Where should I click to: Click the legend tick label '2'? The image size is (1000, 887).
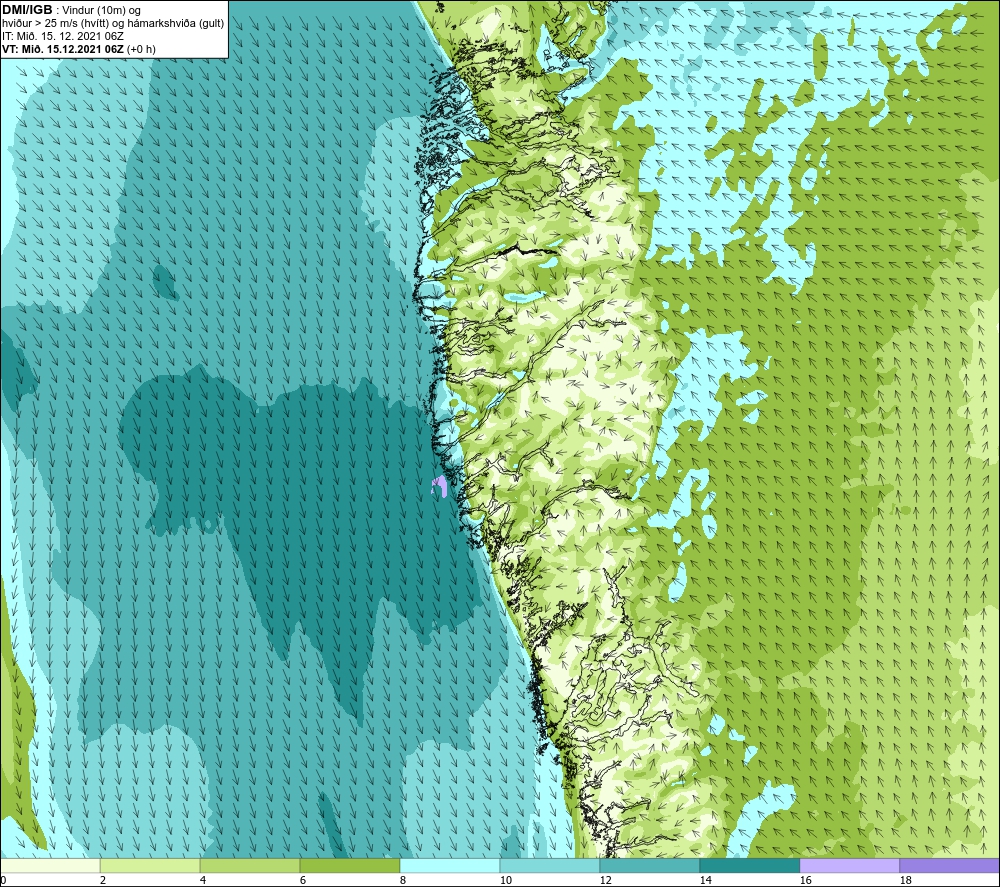click(x=103, y=880)
